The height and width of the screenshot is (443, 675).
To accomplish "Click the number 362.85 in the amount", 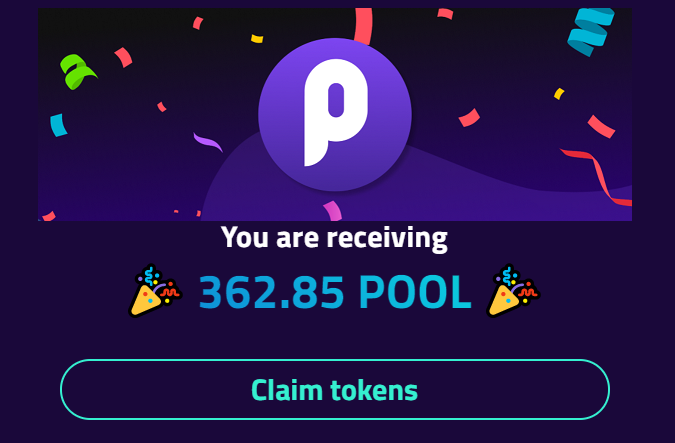I will click(x=271, y=292).
